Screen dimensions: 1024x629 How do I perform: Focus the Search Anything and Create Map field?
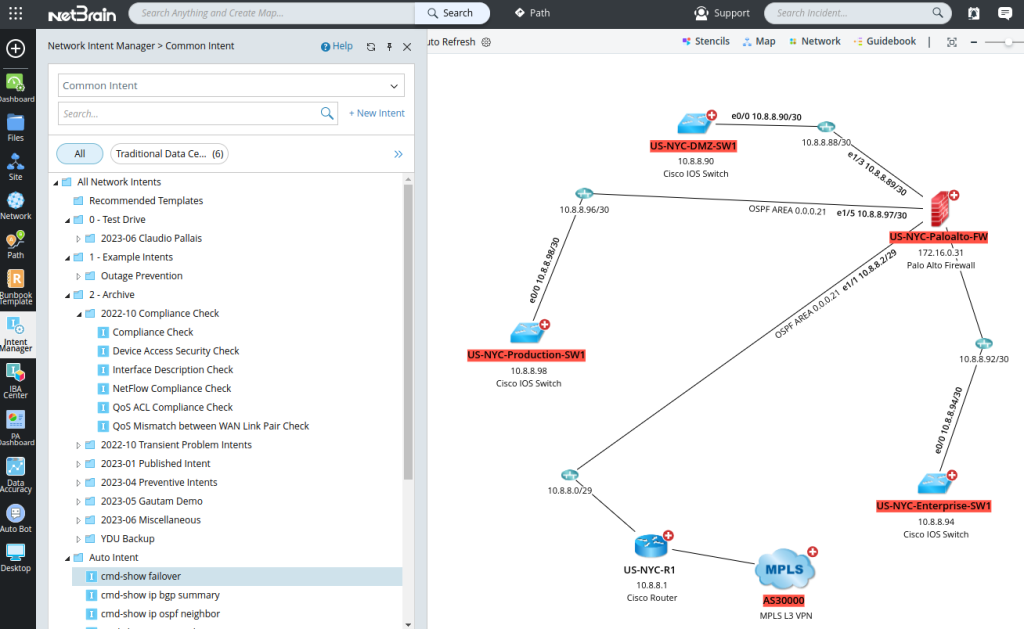click(272, 13)
